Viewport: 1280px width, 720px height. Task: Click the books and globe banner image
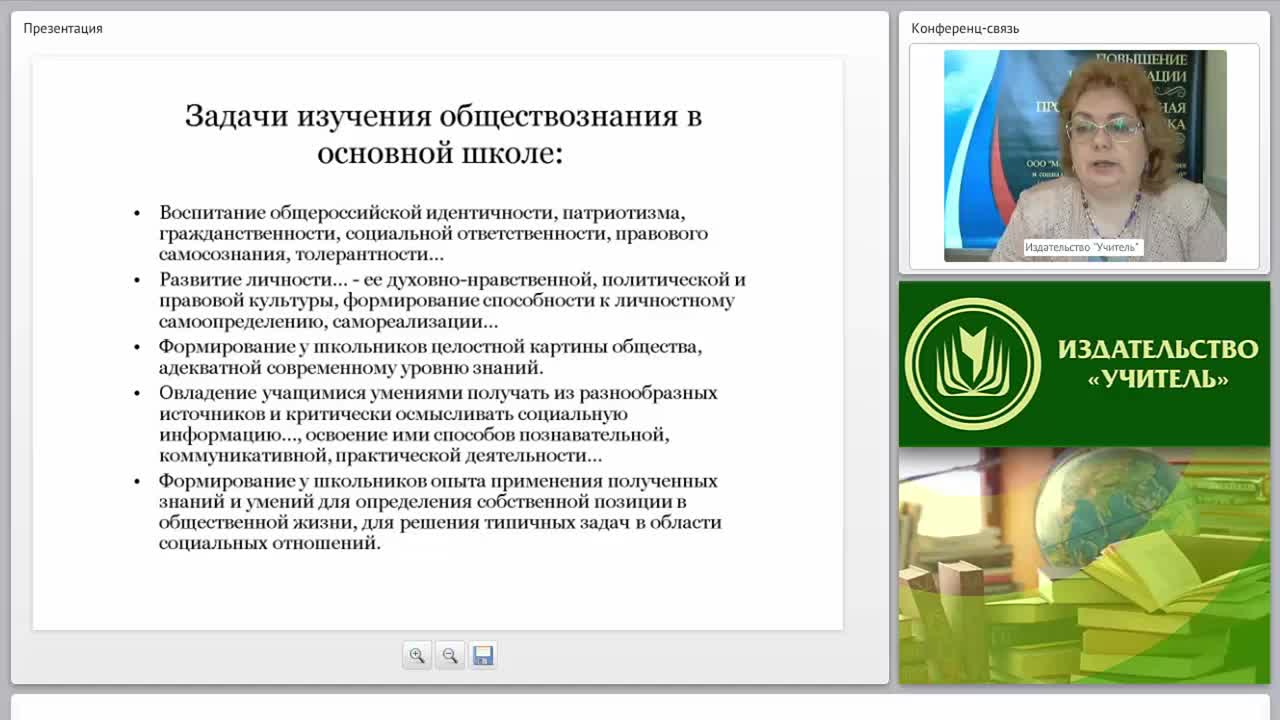[x=1084, y=565]
